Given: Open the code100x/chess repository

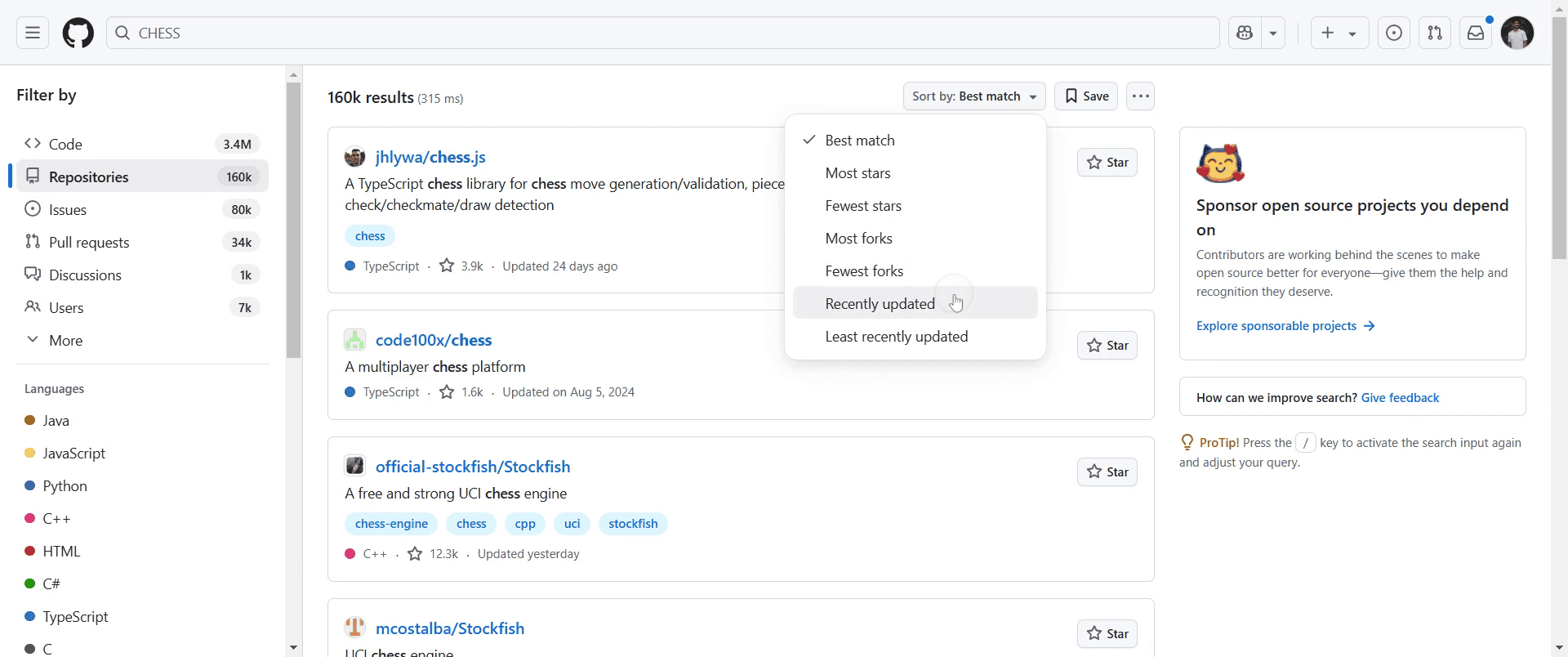Looking at the screenshot, I should (434, 340).
